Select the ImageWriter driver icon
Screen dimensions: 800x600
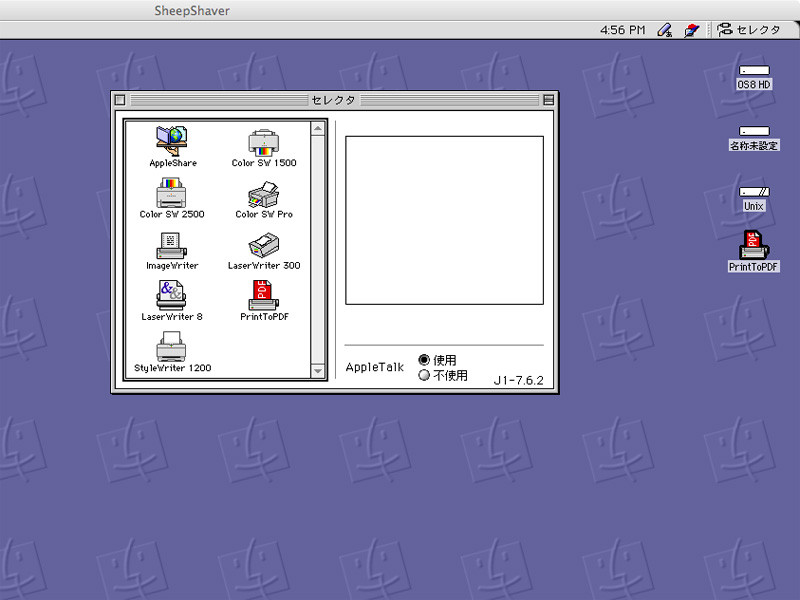pos(171,245)
